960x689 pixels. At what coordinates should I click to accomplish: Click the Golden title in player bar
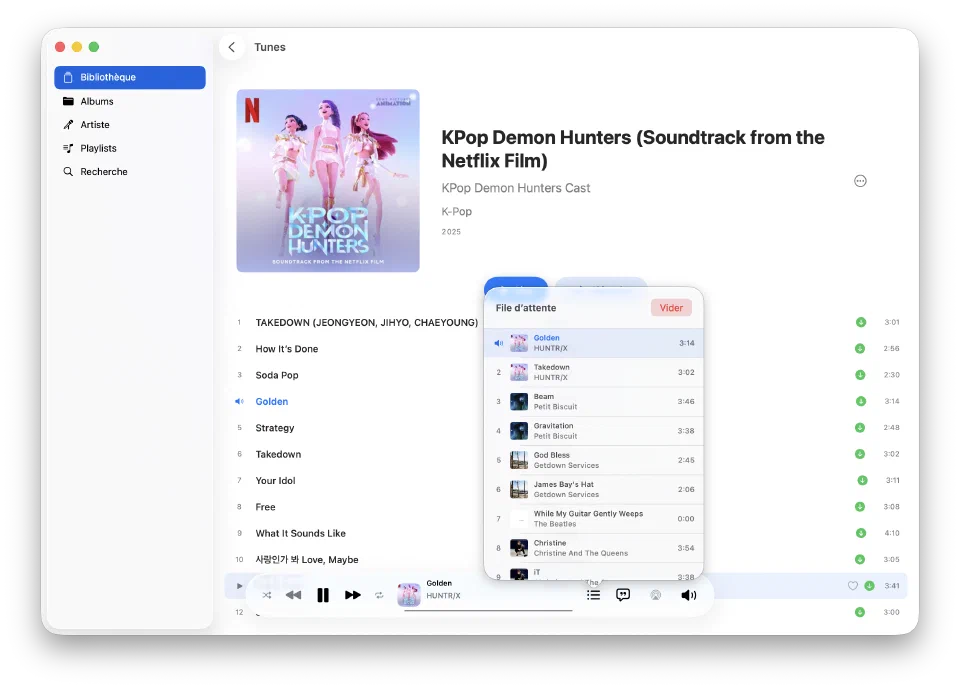pos(439,583)
